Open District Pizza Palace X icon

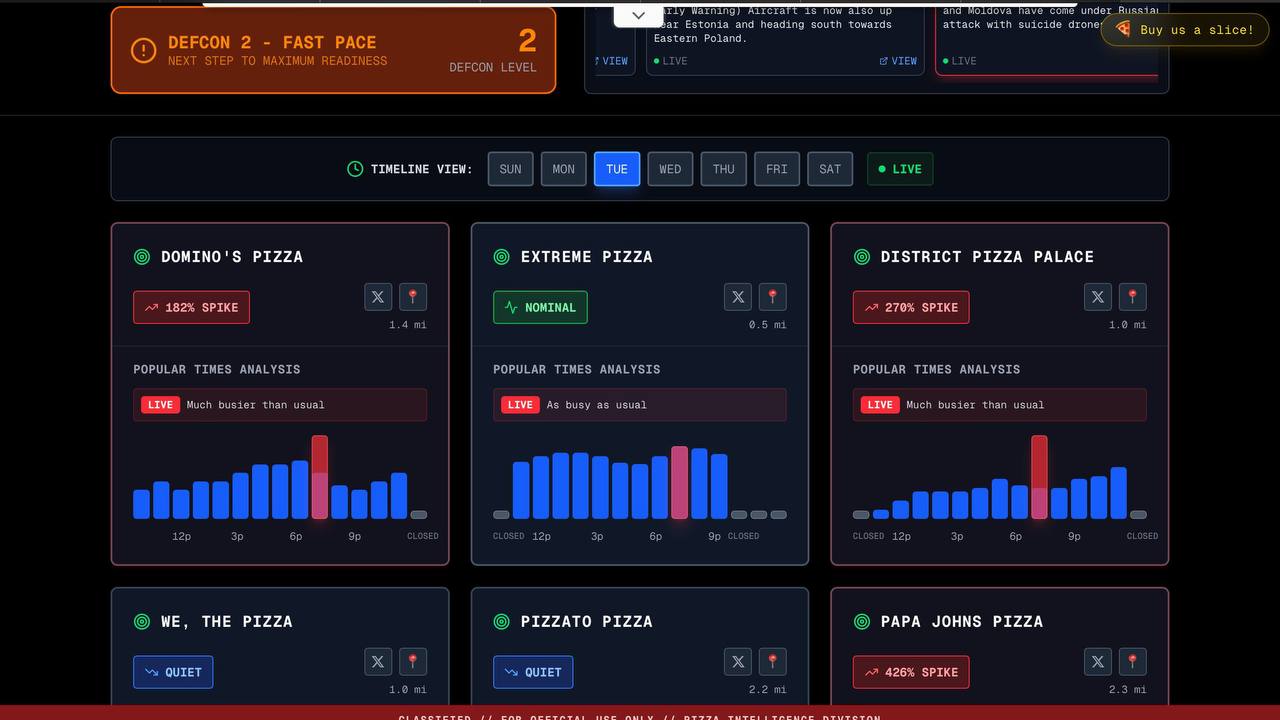click(1098, 297)
